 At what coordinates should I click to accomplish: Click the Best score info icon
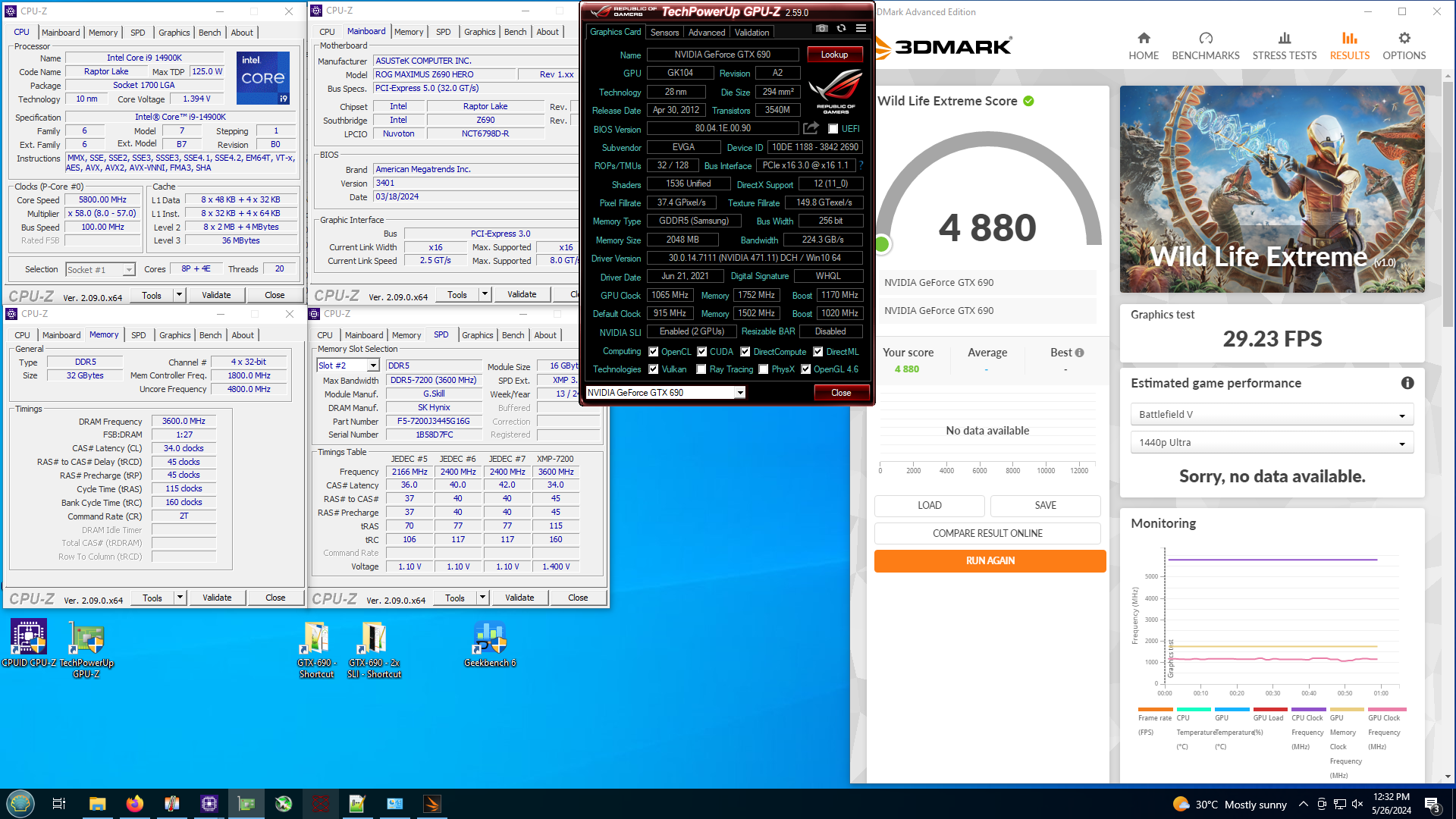pos(1080,353)
